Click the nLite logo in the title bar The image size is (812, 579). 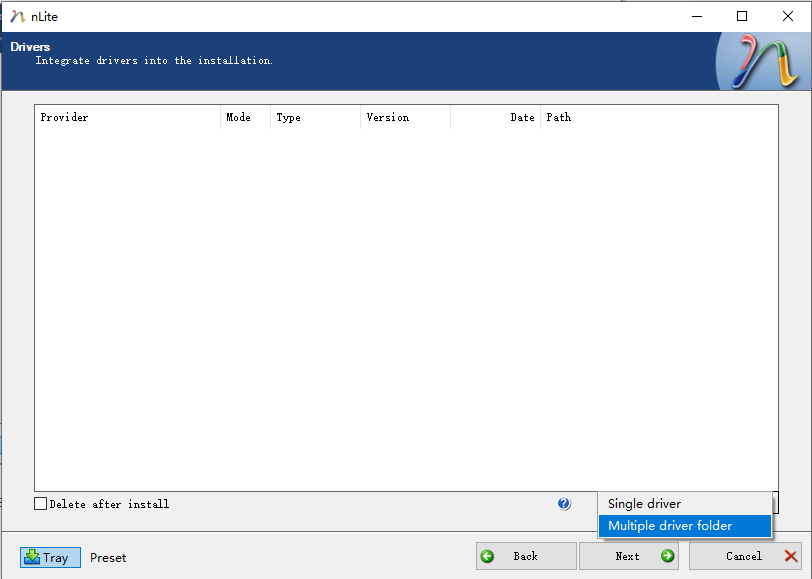click(18, 16)
